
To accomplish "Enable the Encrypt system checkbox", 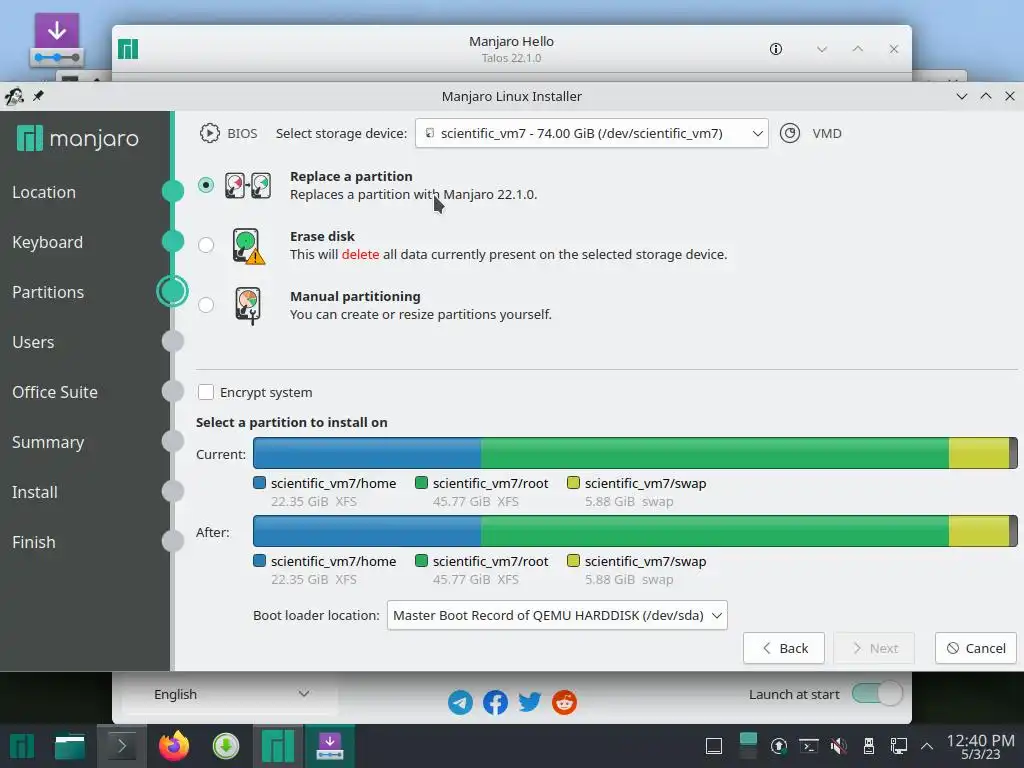I will (x=206, y=392).
